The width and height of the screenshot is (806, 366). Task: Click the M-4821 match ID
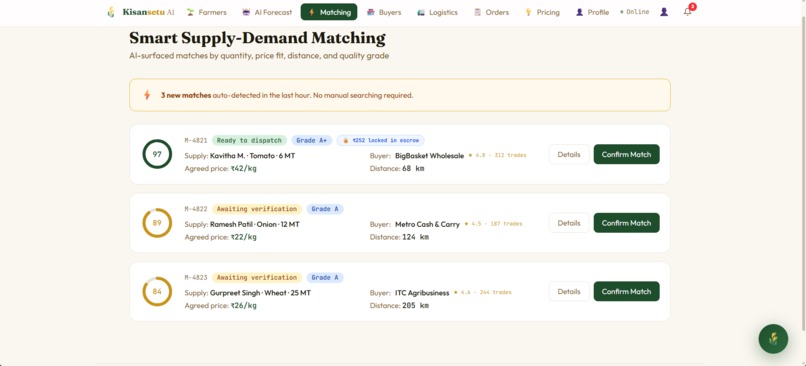click(196, 140)
